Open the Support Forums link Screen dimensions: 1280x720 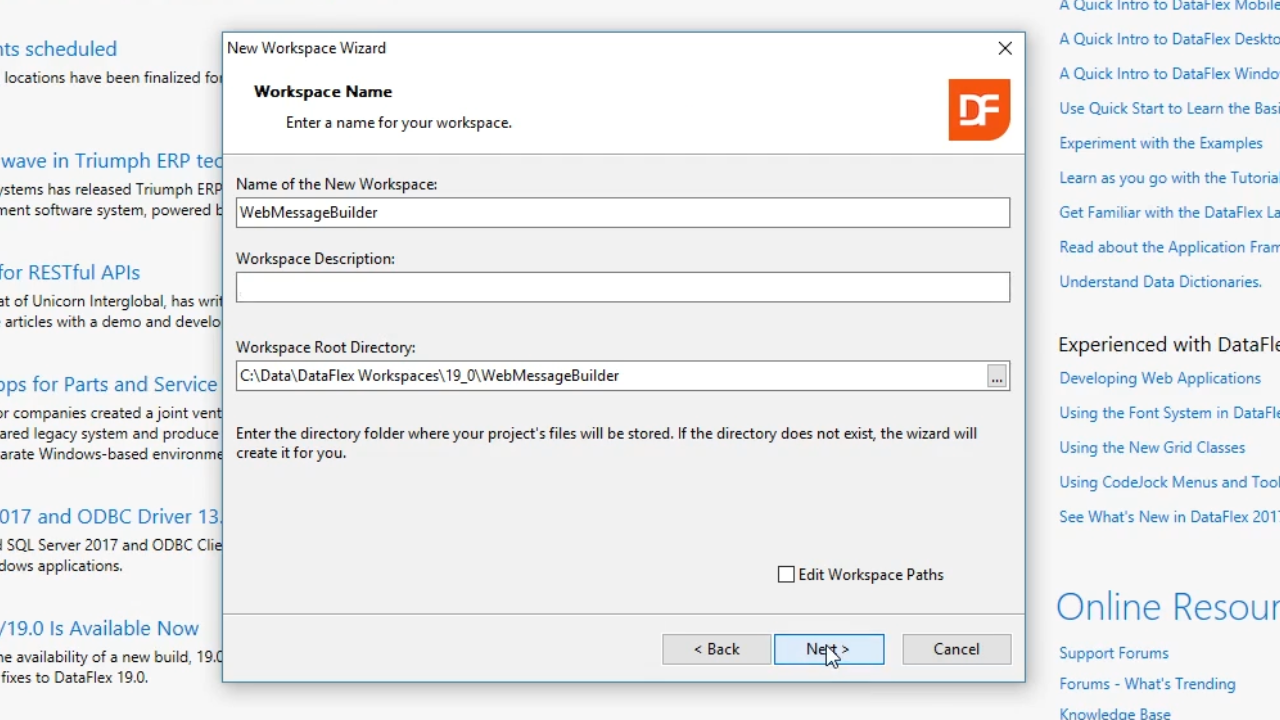pyautogui.click(x=1113, y=653)
